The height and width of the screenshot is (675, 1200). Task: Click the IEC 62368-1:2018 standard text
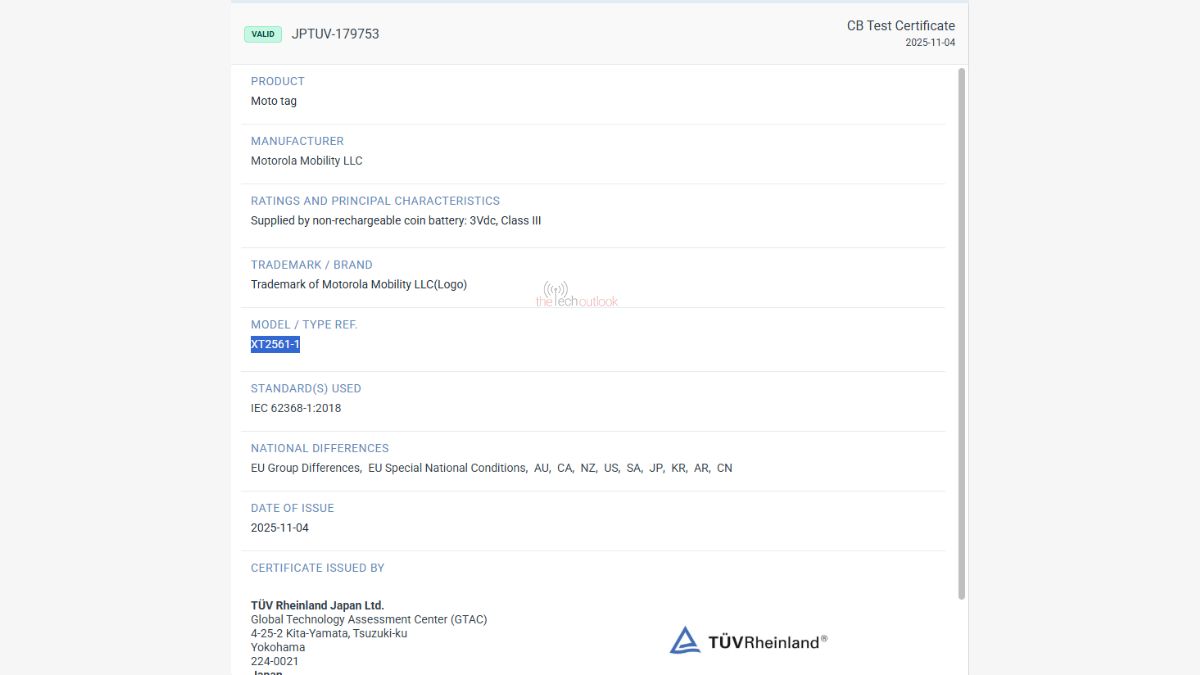click(296, 408)
